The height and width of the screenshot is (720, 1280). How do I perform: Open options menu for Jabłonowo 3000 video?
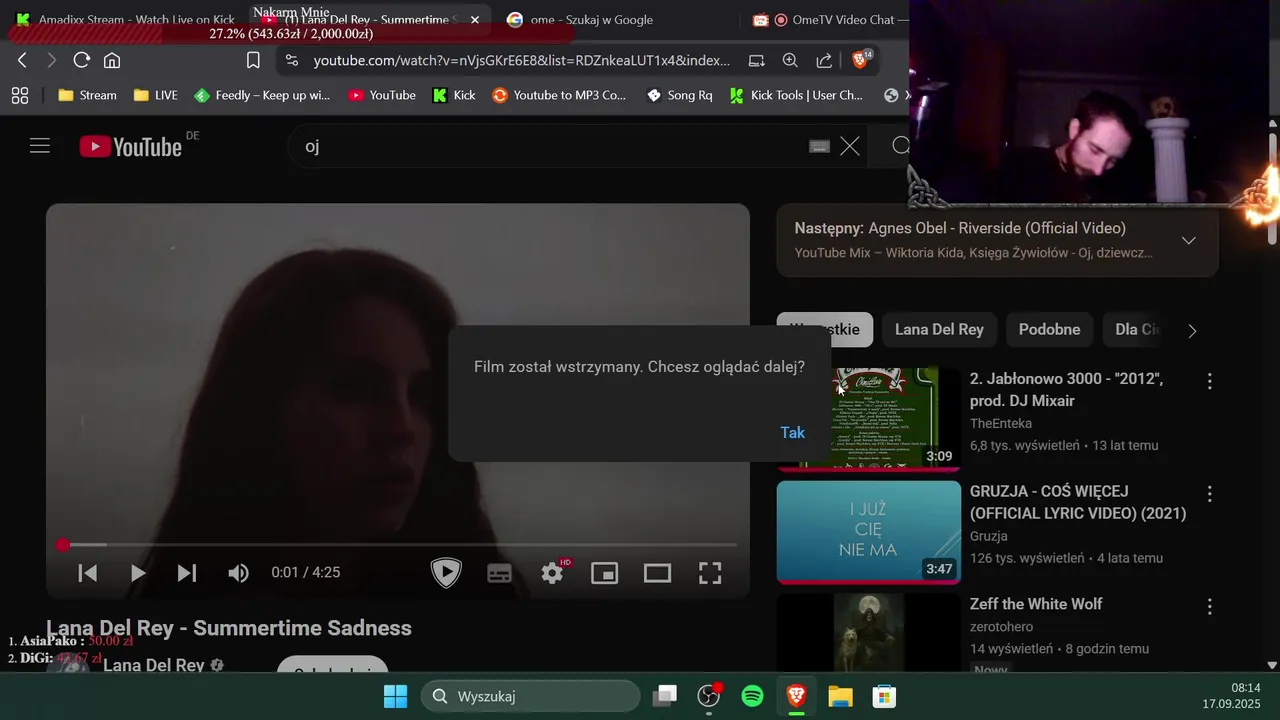click(x=1209, y=381)
